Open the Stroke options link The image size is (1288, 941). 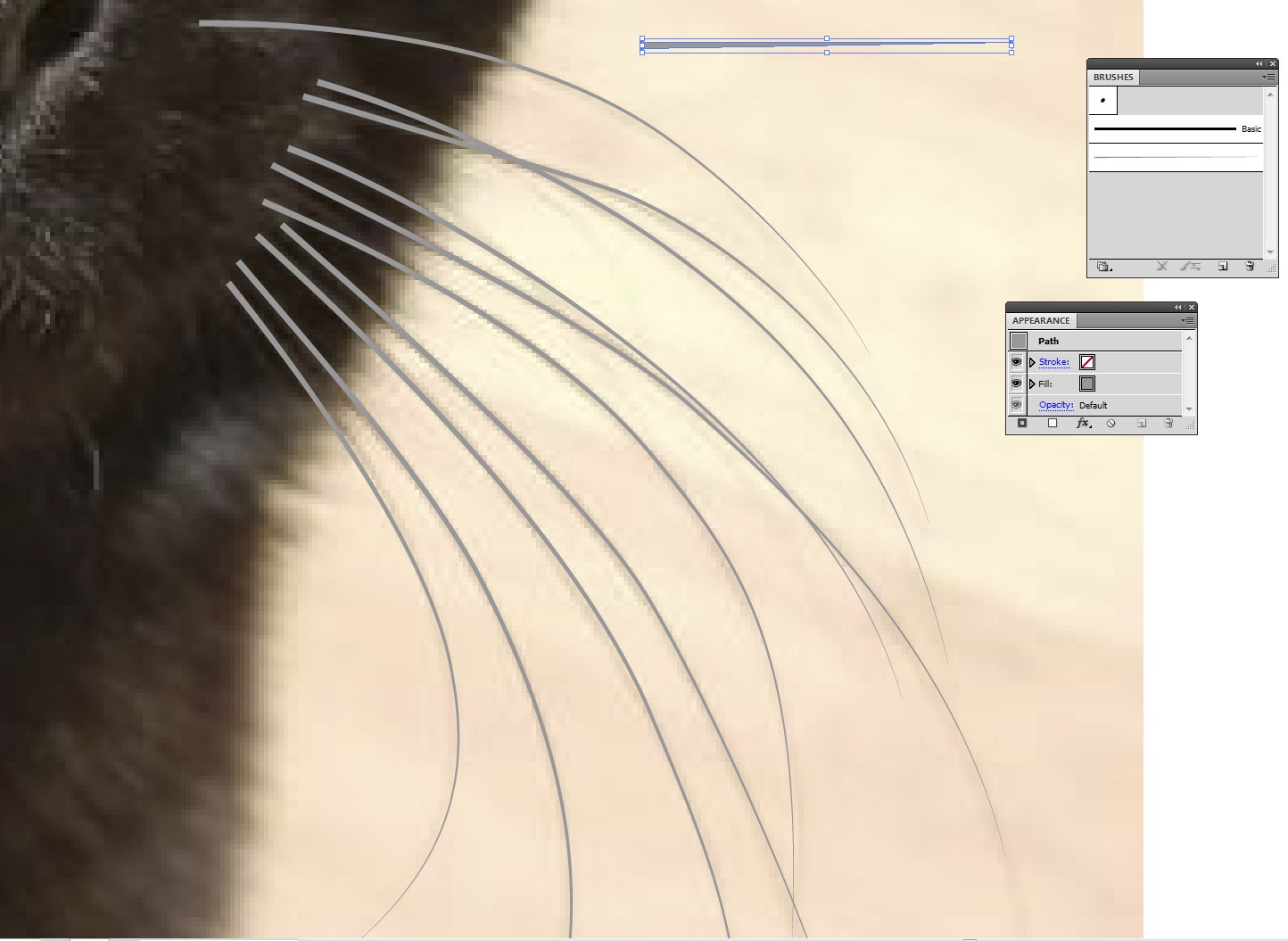(1053, 361)
